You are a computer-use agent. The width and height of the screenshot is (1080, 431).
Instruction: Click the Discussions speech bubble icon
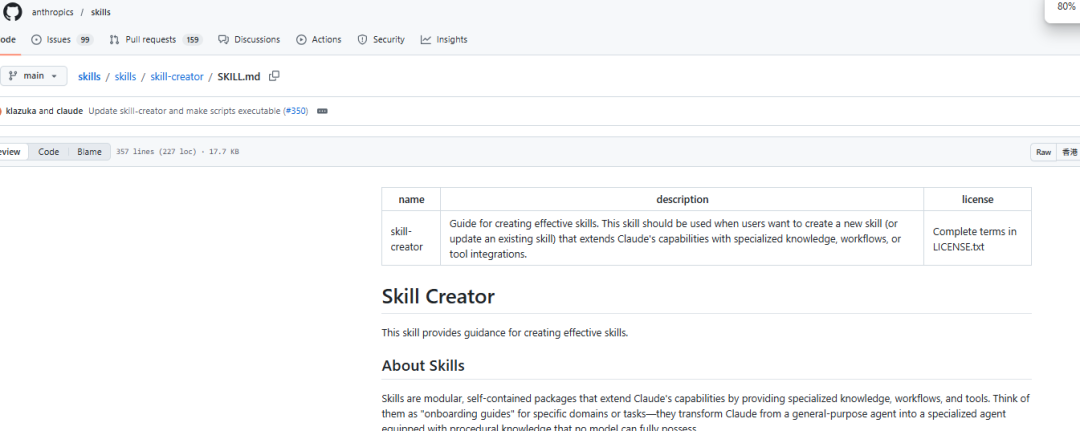click(223, 40)
